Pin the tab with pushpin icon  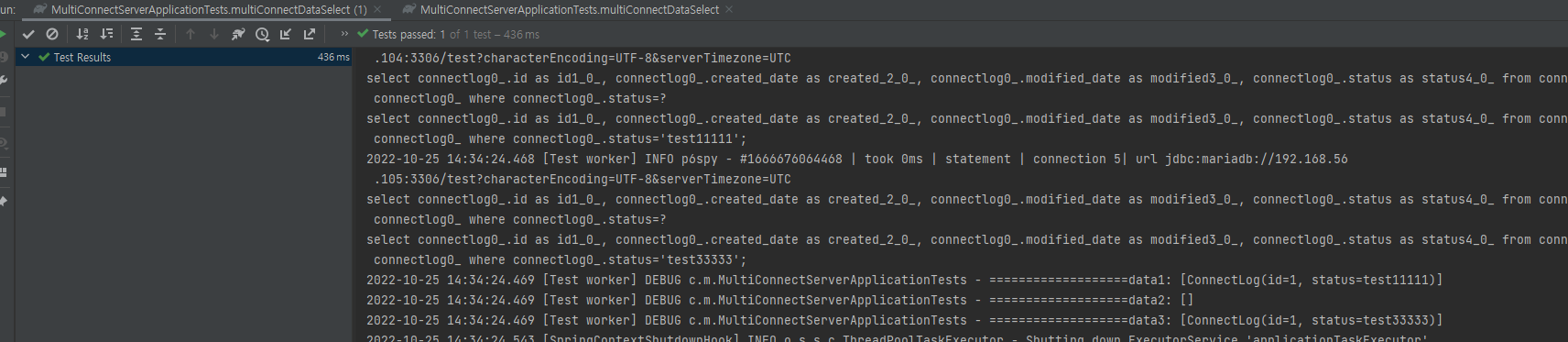tap(4, 201)
